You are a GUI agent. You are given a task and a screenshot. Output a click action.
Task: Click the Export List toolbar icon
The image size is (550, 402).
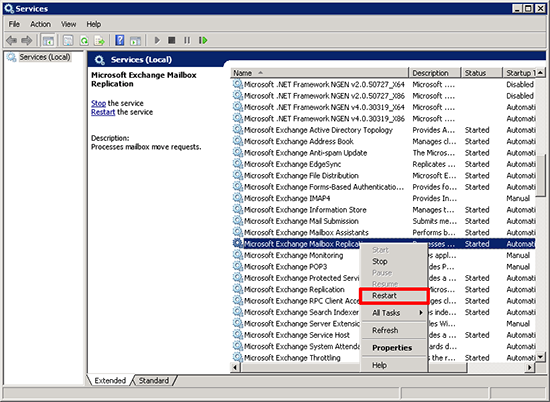coord(100,41)
